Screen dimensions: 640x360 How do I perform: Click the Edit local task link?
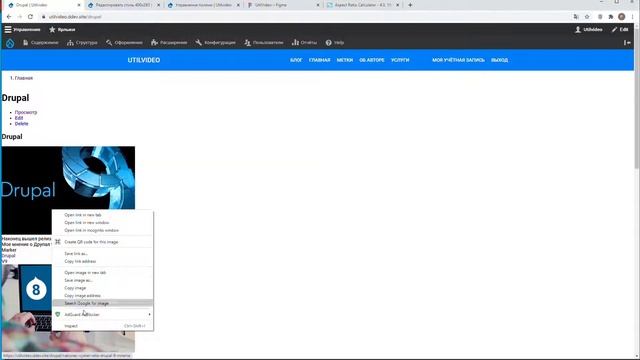19,118
